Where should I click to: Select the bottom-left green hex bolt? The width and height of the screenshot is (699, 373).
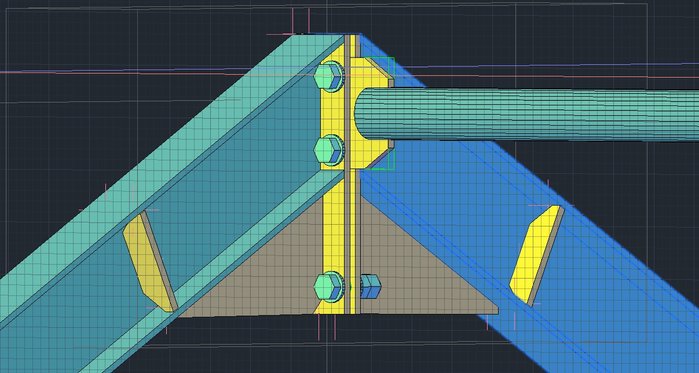[x=328, y=287]
